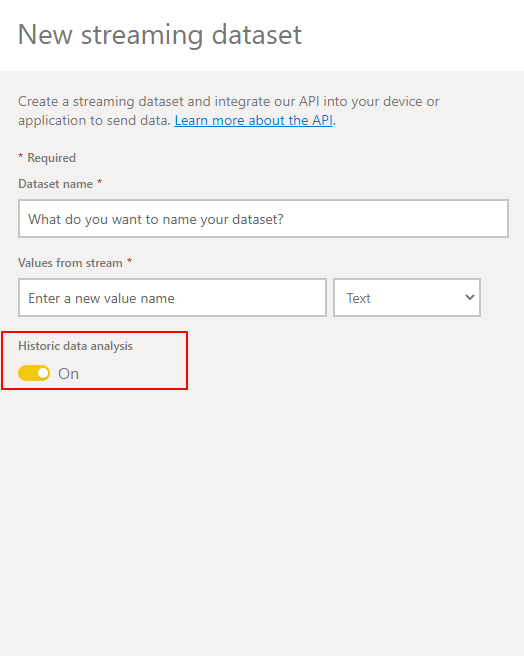
Task: Click the Required note with the asterisk
Action: (x=47, y=158)
